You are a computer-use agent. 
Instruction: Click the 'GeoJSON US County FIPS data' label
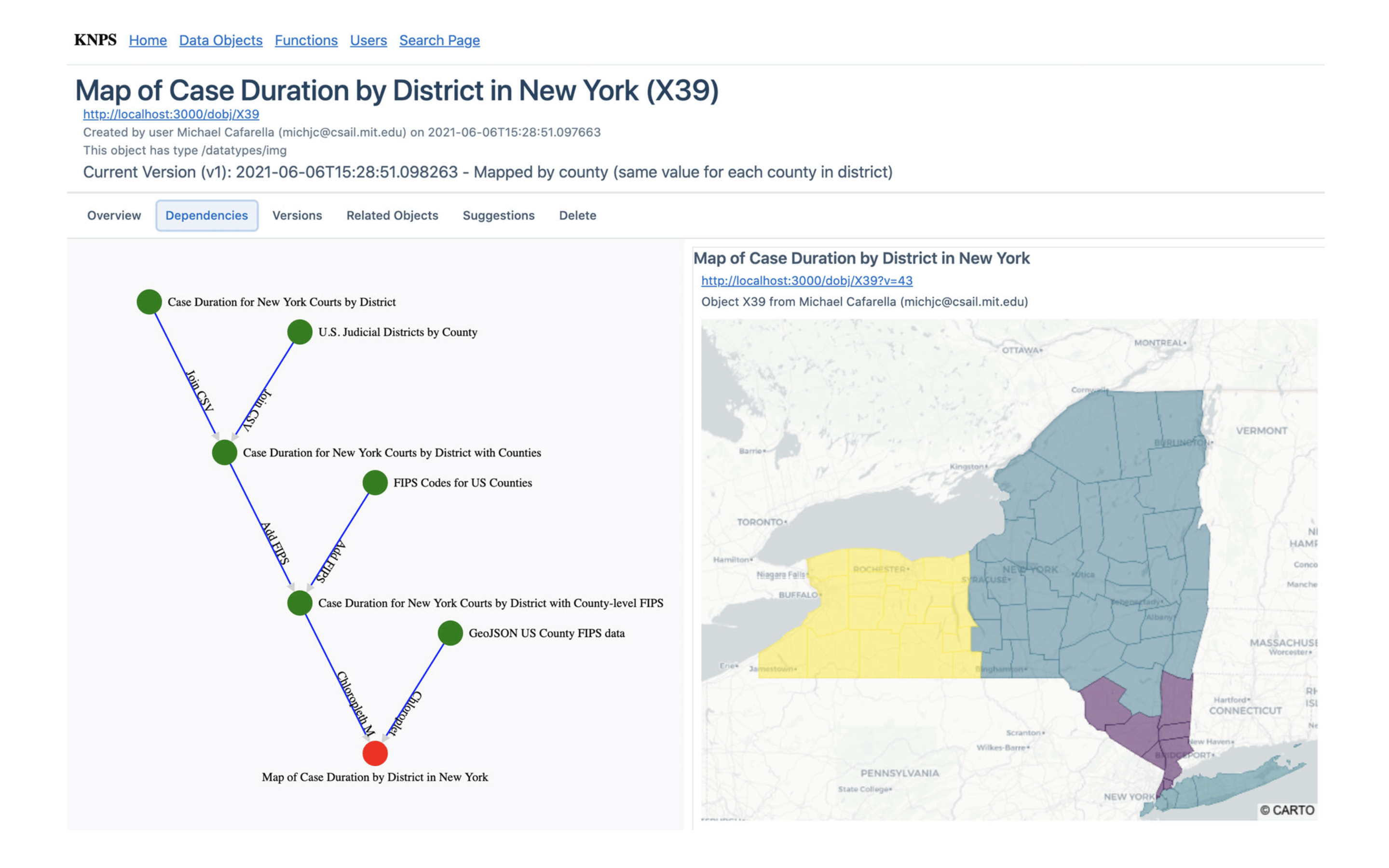click(x=546, y=633)
